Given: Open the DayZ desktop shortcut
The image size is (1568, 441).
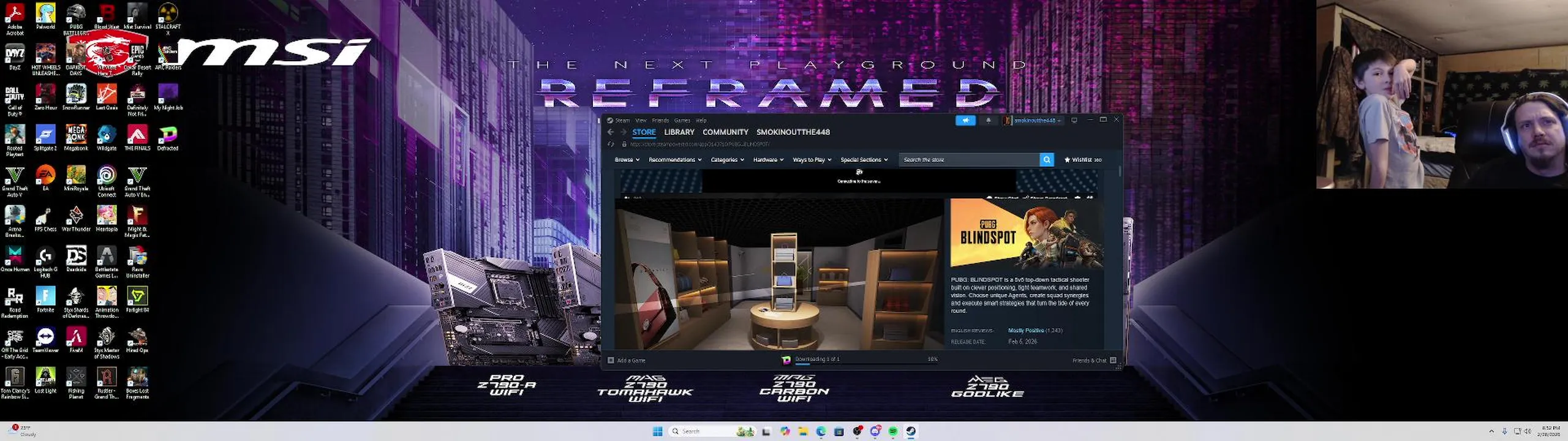Looking at the screenshot, I should point(15,57).
